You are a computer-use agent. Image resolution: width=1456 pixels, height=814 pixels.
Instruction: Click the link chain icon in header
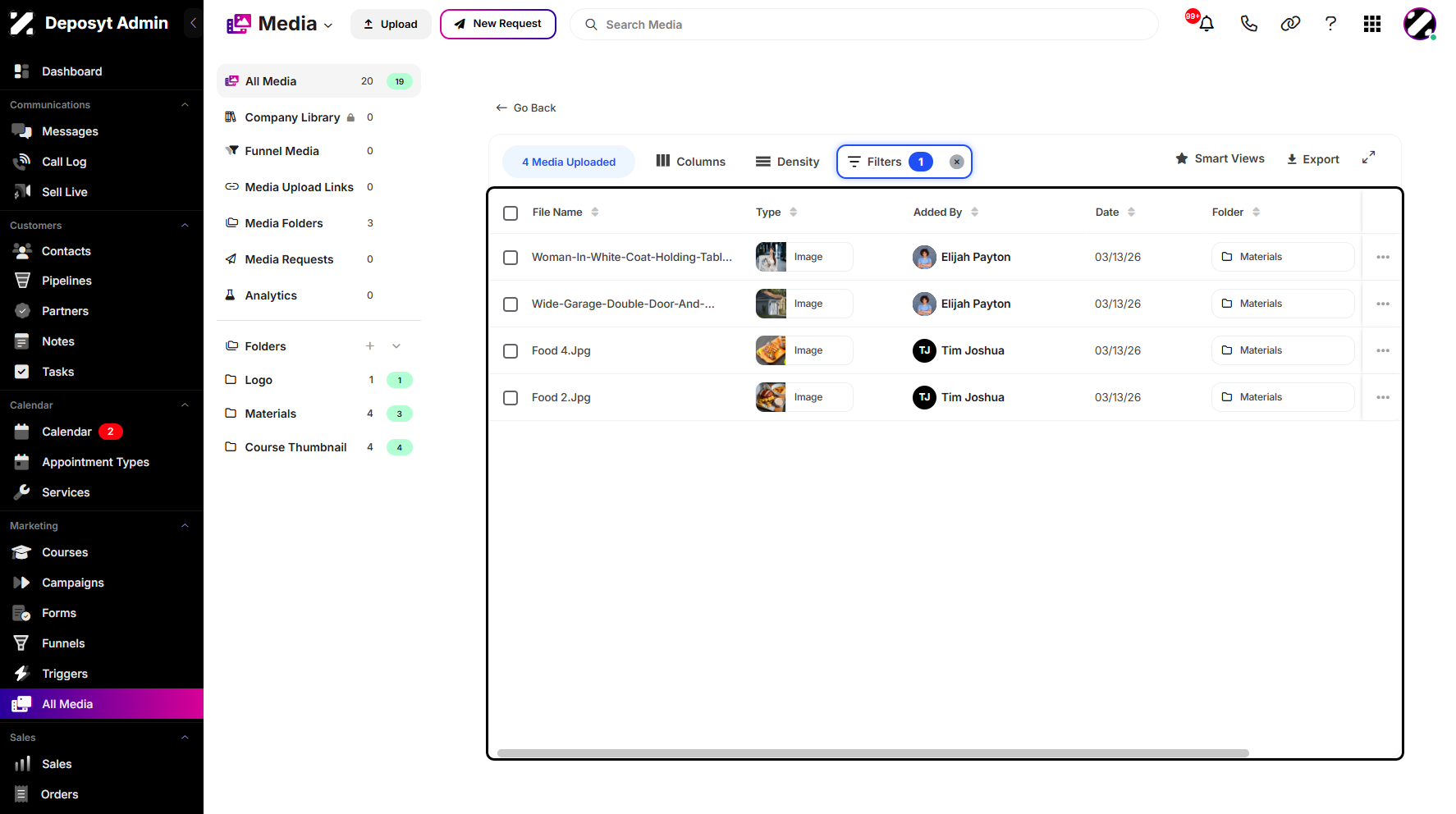(x=1290, y=24)
